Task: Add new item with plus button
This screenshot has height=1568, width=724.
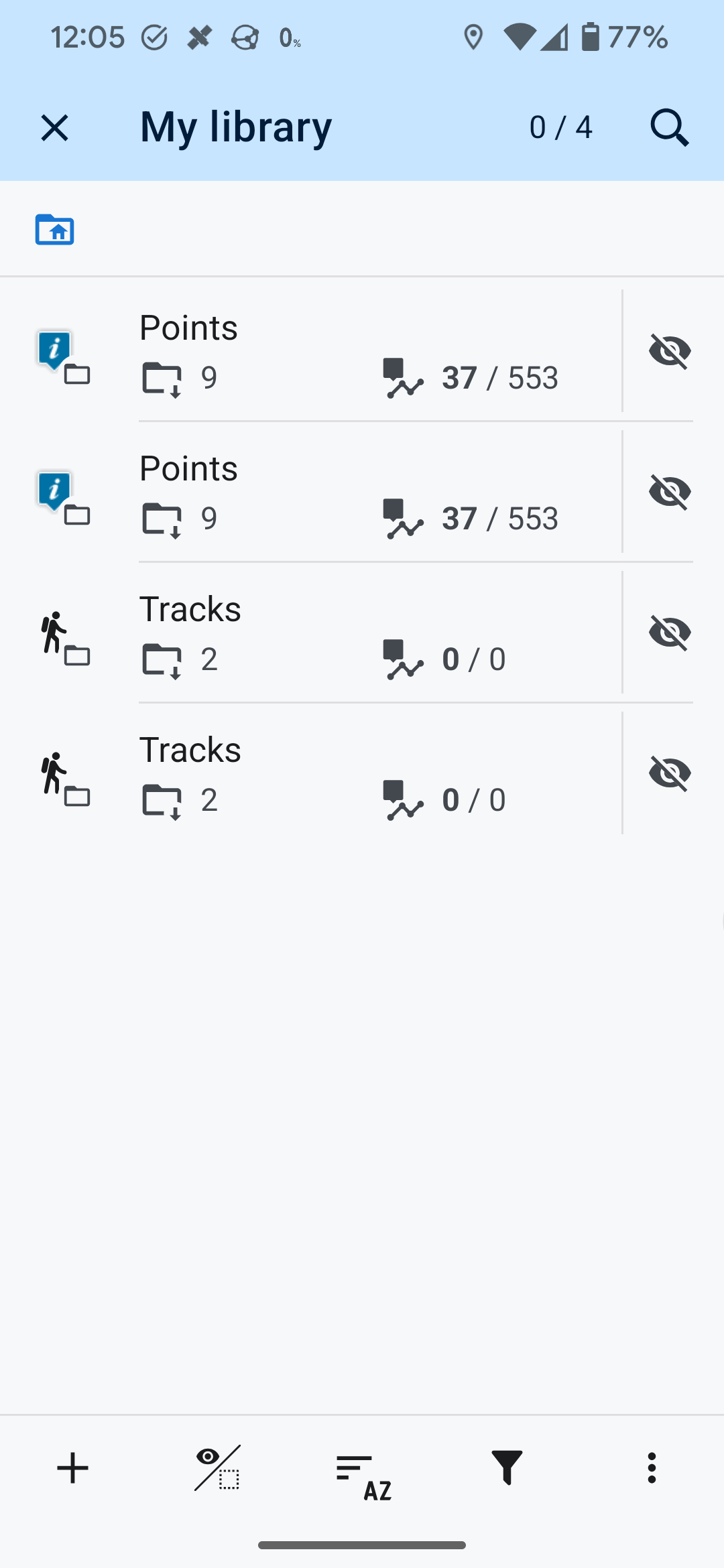Action: pos(72,1469)
